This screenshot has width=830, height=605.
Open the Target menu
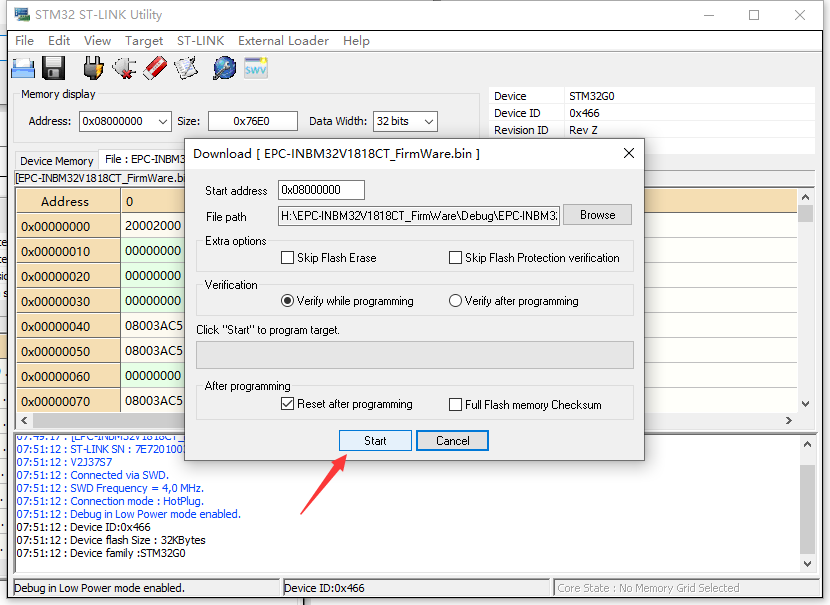coord(143,41)
